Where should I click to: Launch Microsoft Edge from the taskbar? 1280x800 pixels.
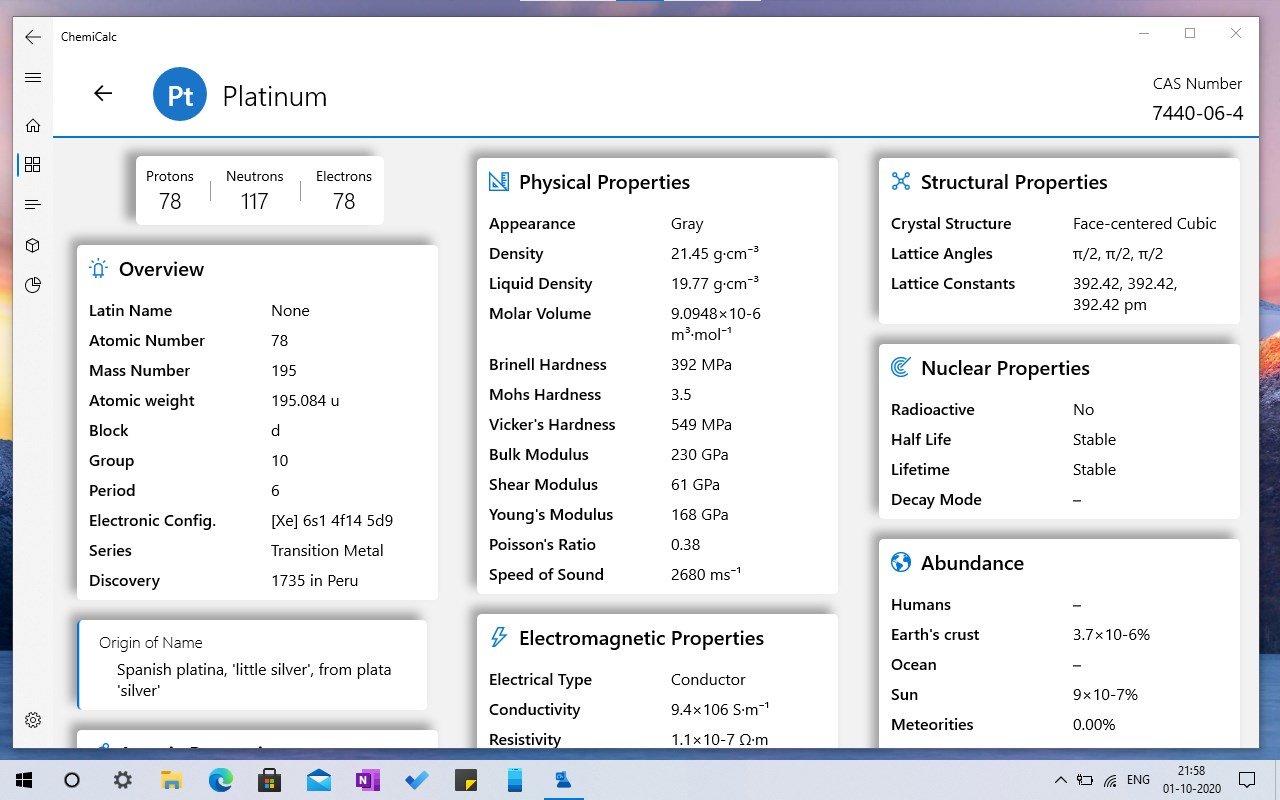click(220, 780)
